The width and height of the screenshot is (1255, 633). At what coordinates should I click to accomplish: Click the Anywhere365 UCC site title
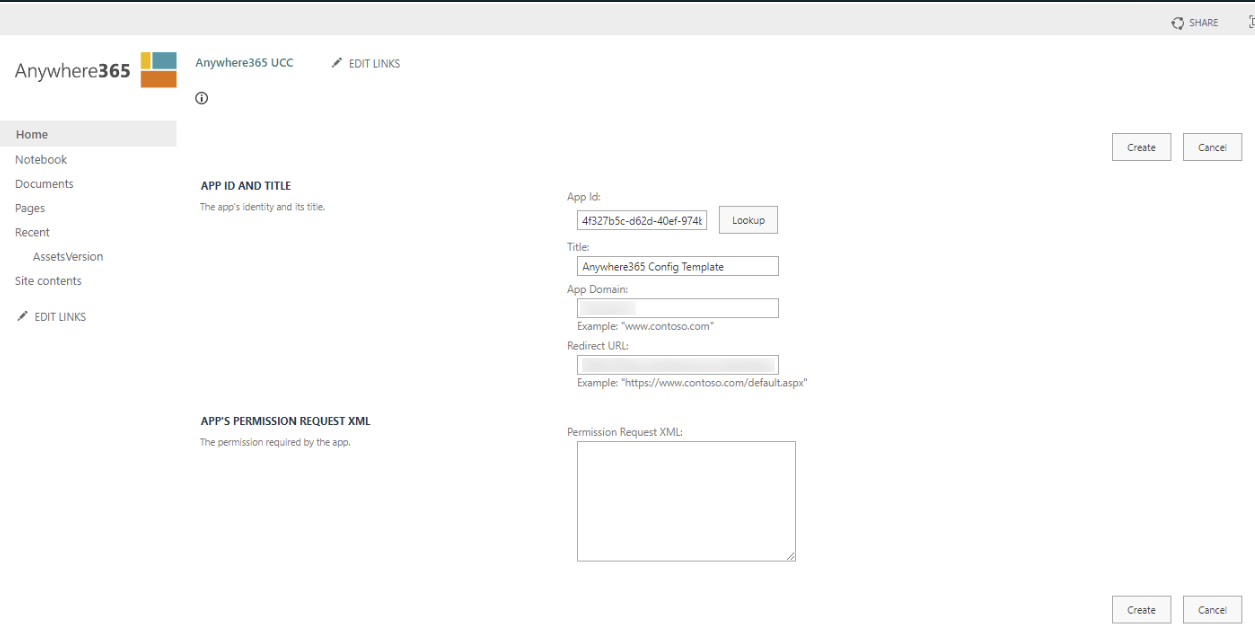point(244,62)
